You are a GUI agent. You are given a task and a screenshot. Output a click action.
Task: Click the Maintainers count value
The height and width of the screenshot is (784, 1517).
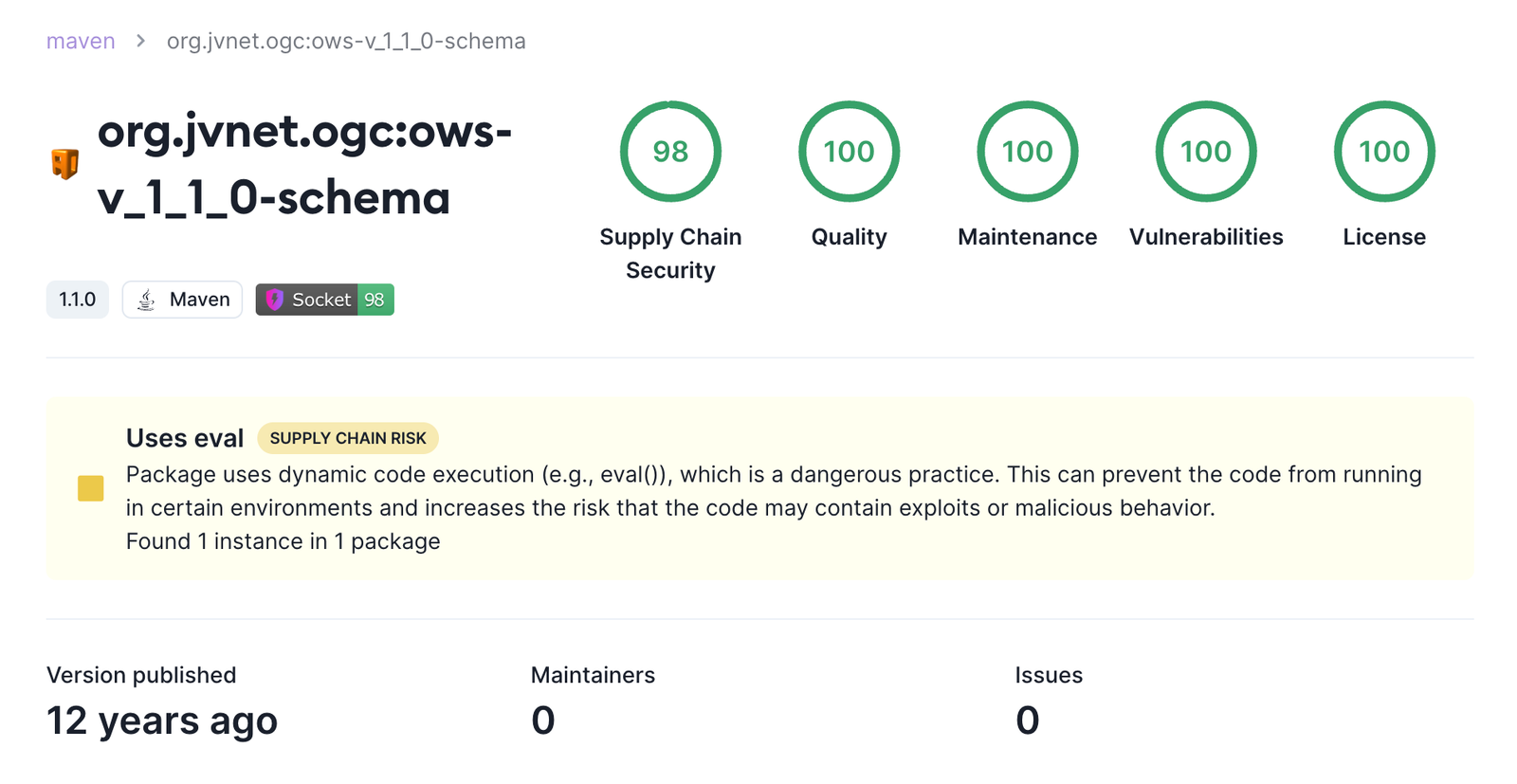coord(542,720)
